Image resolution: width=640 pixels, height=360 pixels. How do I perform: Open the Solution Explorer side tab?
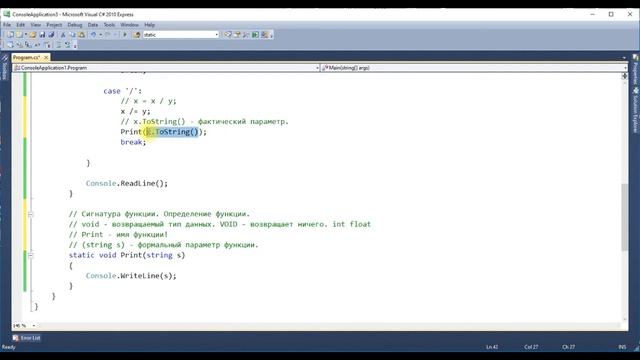[x=635, y=110]
